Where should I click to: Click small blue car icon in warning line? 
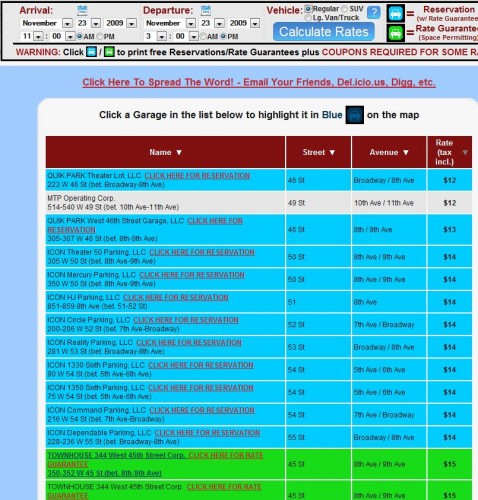click(x=91, y=52)
